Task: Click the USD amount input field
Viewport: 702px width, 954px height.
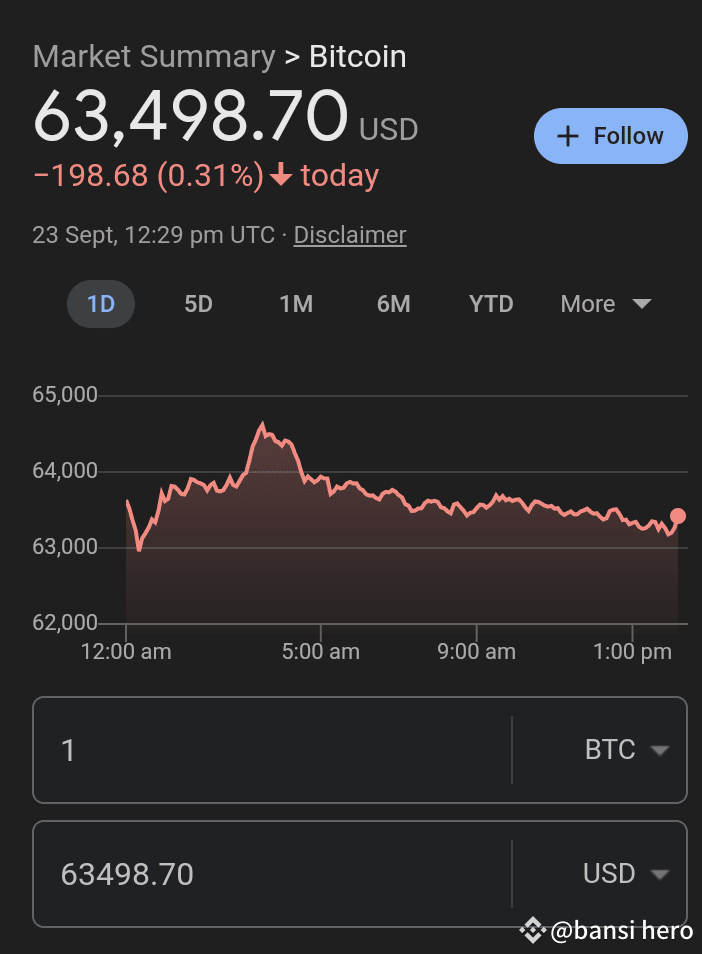Action: click(x=270, y=874)
